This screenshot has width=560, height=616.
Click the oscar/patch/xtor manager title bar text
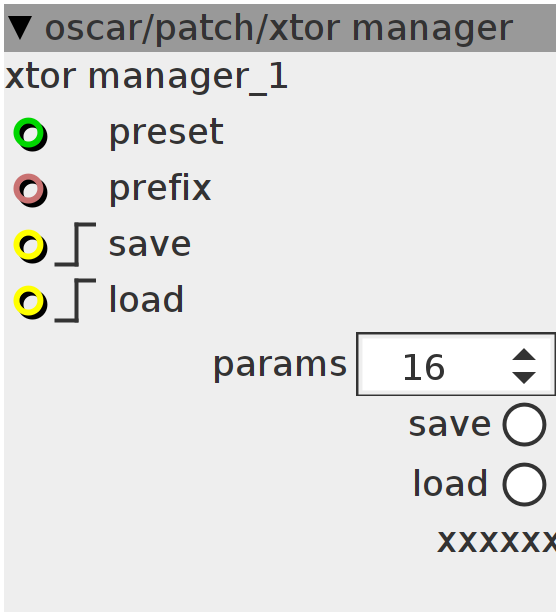pyautogui.click(x=279, y=28)
